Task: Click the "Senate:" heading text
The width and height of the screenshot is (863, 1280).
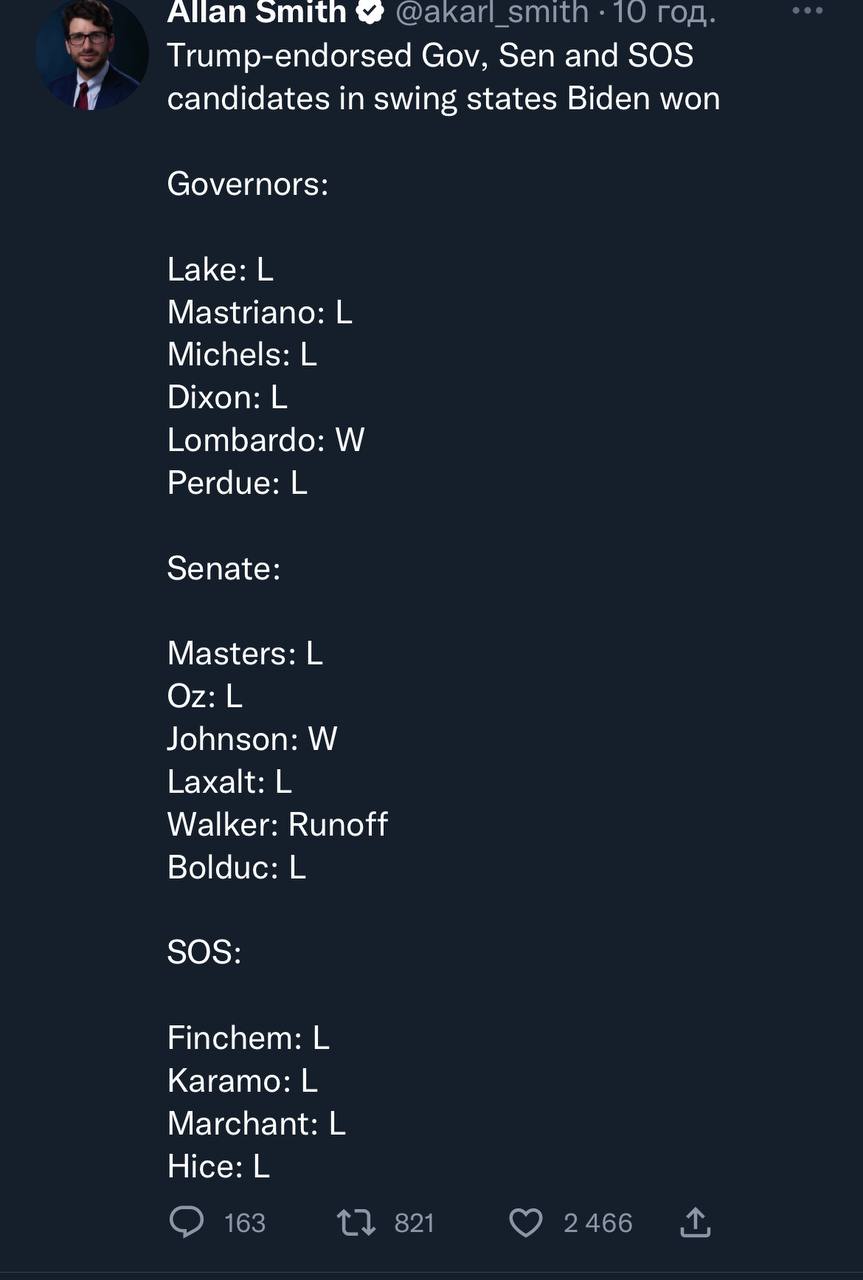Action: (x=224, y=568)
